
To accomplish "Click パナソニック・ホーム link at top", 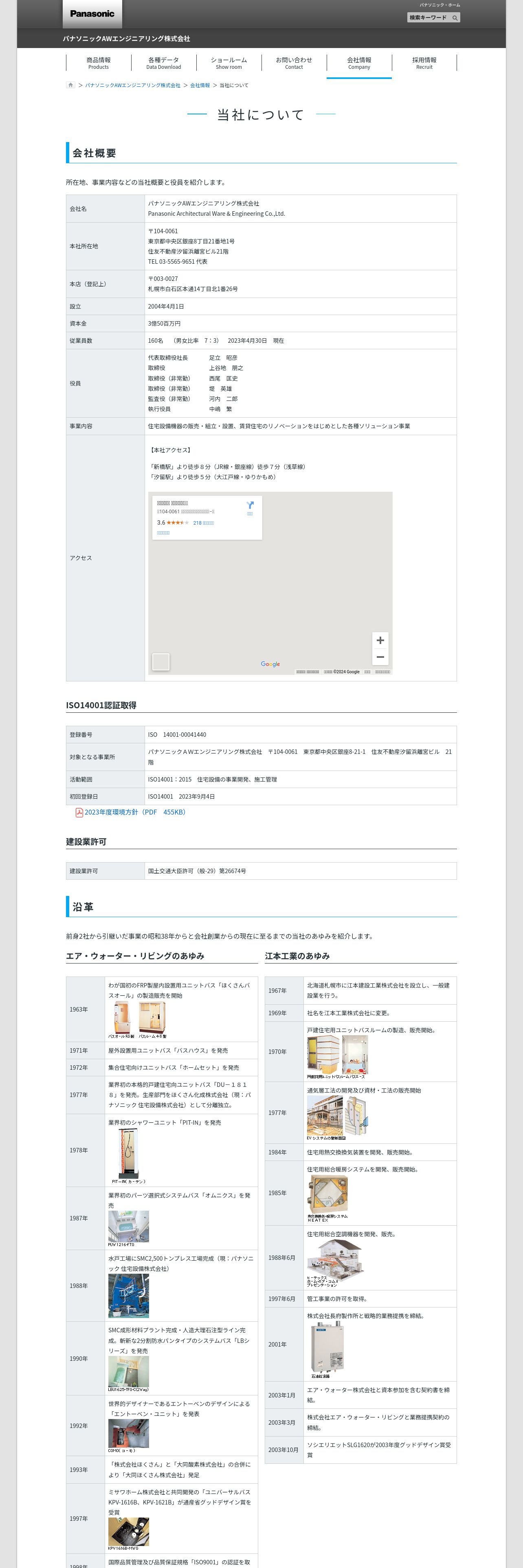I will 439,5.
